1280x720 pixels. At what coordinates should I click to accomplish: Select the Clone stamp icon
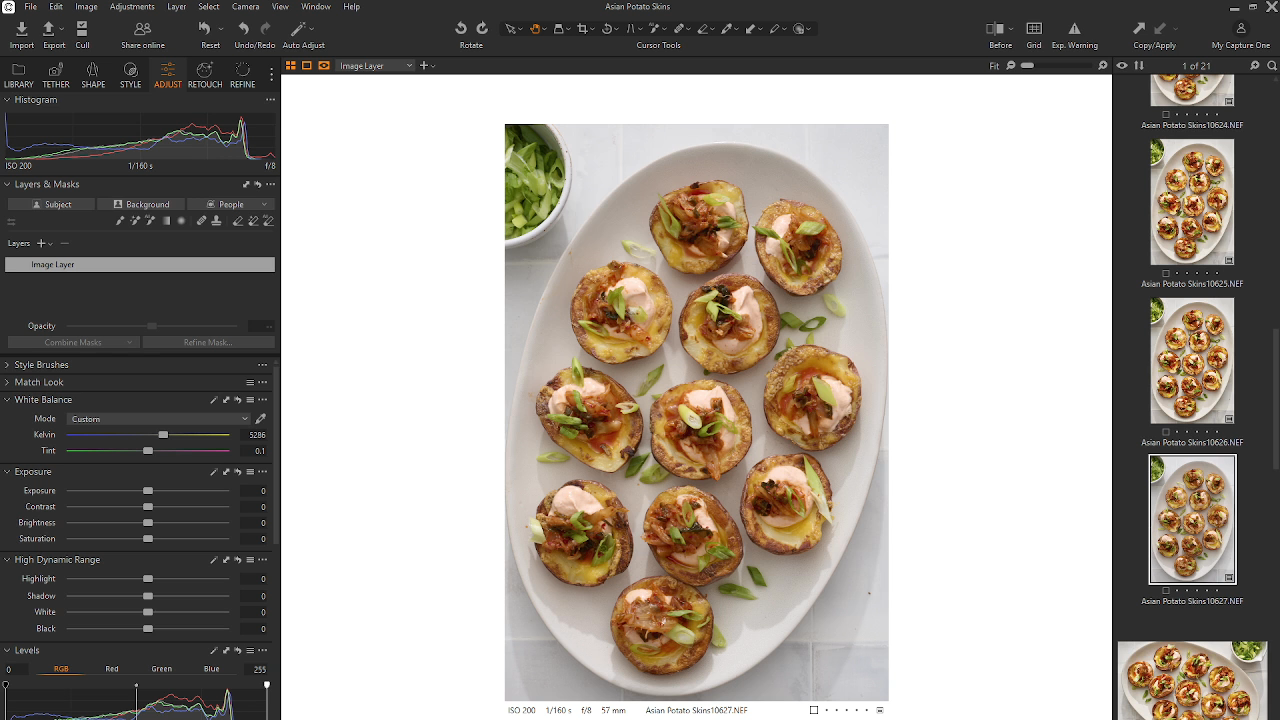(216, 221)
